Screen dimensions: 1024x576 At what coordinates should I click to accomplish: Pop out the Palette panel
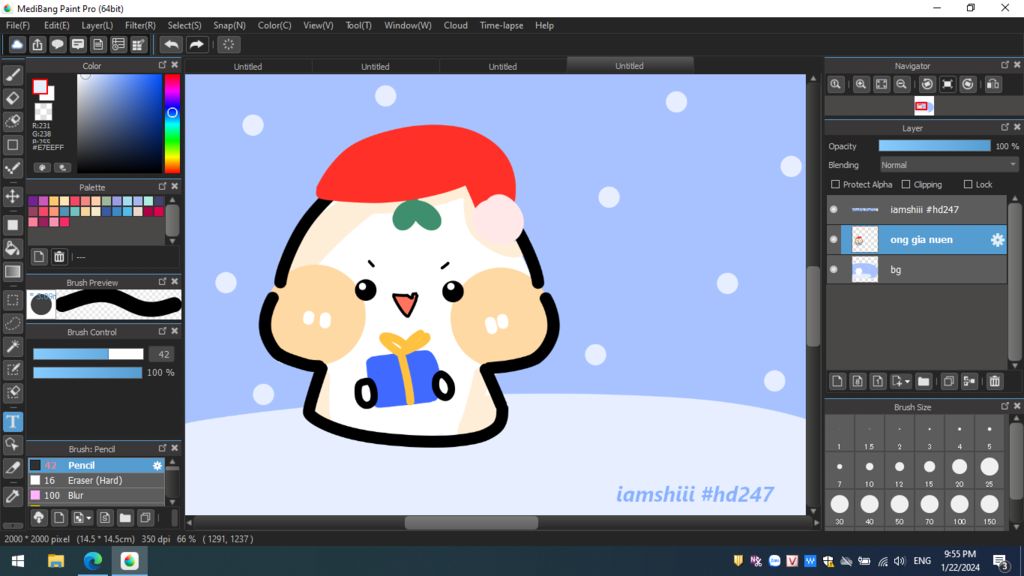163,187
